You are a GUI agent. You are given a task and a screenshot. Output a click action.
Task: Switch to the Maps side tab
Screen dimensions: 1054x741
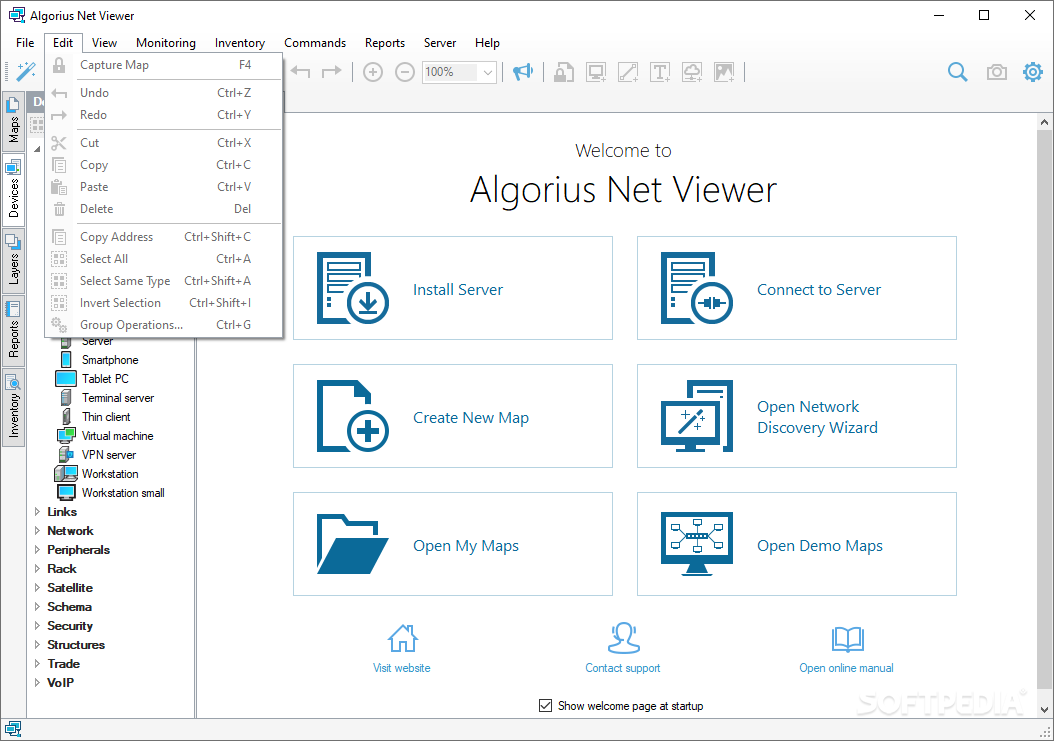tap(13, 122)
